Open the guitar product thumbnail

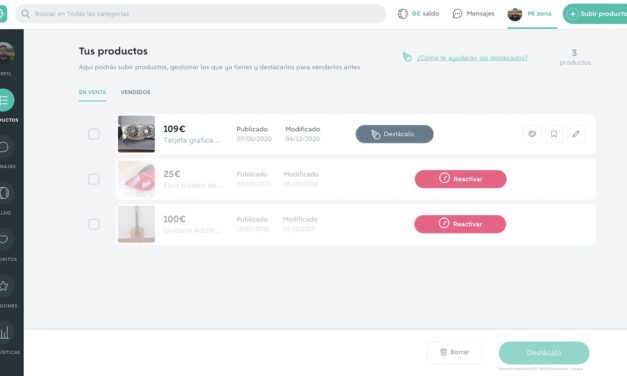136,224
